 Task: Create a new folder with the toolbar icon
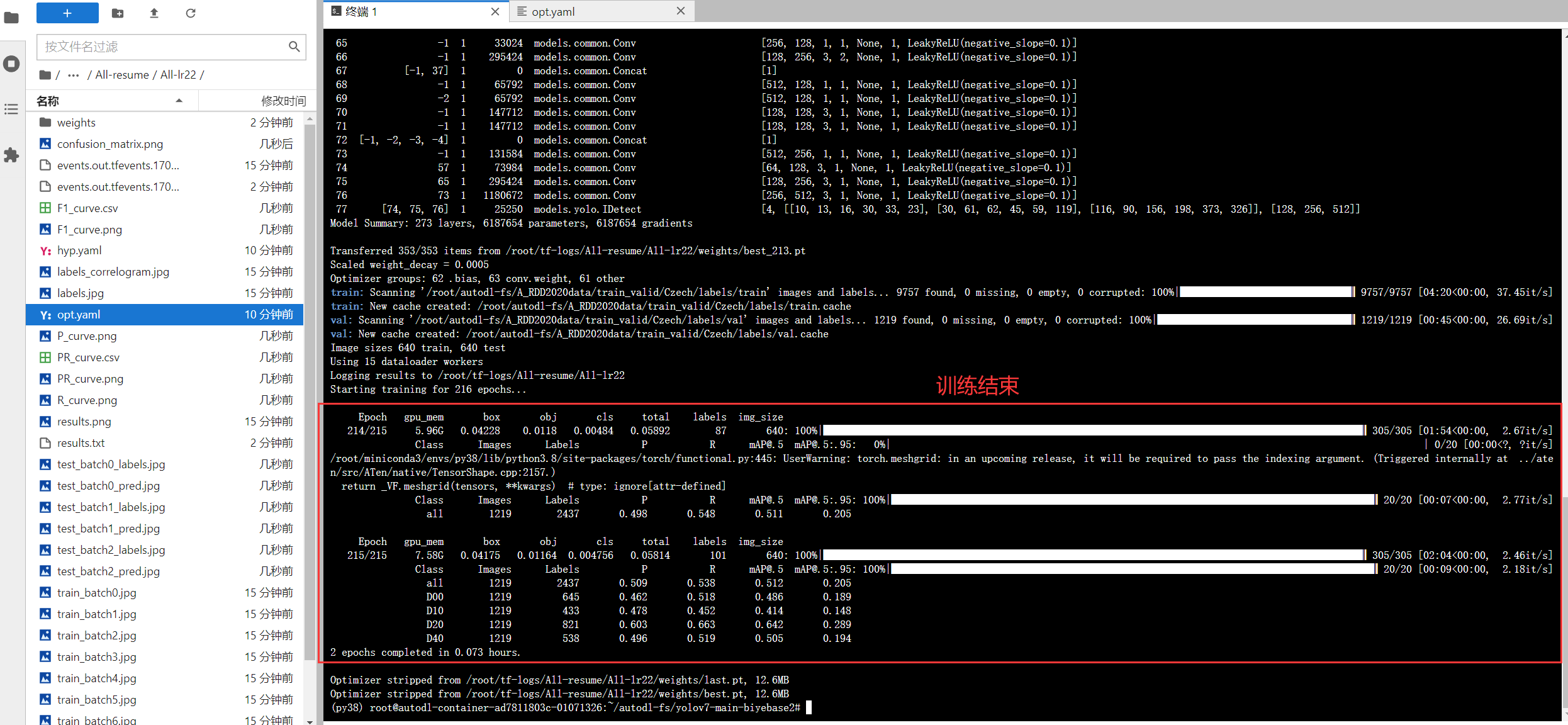118,13
